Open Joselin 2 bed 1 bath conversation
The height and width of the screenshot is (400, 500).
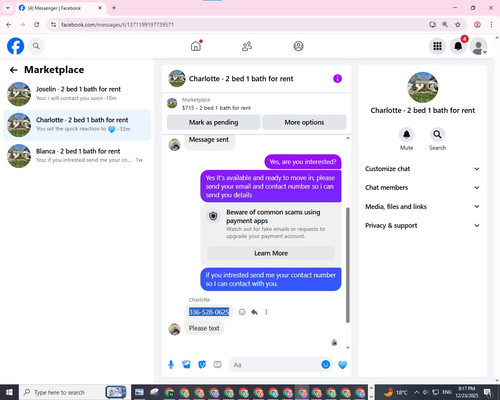tap(77, 94)
